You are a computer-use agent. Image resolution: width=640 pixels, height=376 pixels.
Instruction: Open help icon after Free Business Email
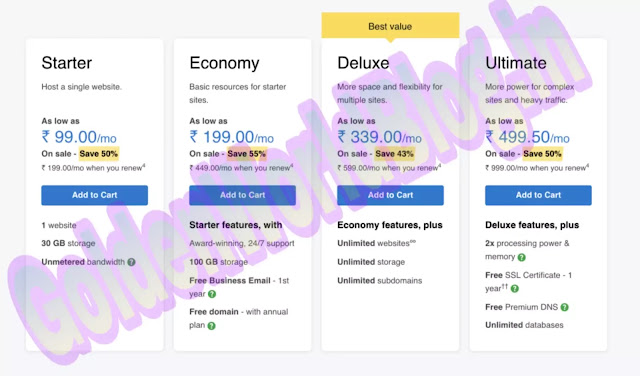click(x=212, y=294)
